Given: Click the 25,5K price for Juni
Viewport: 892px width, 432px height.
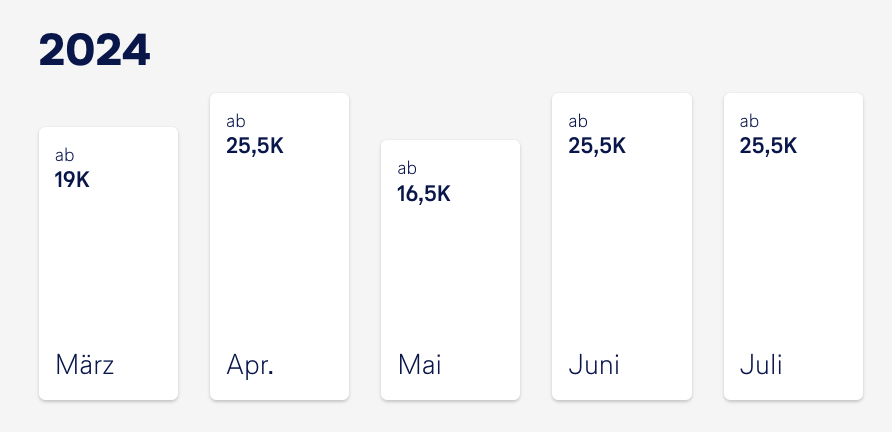Looking at the screenshot, I should tap(597, 146).
